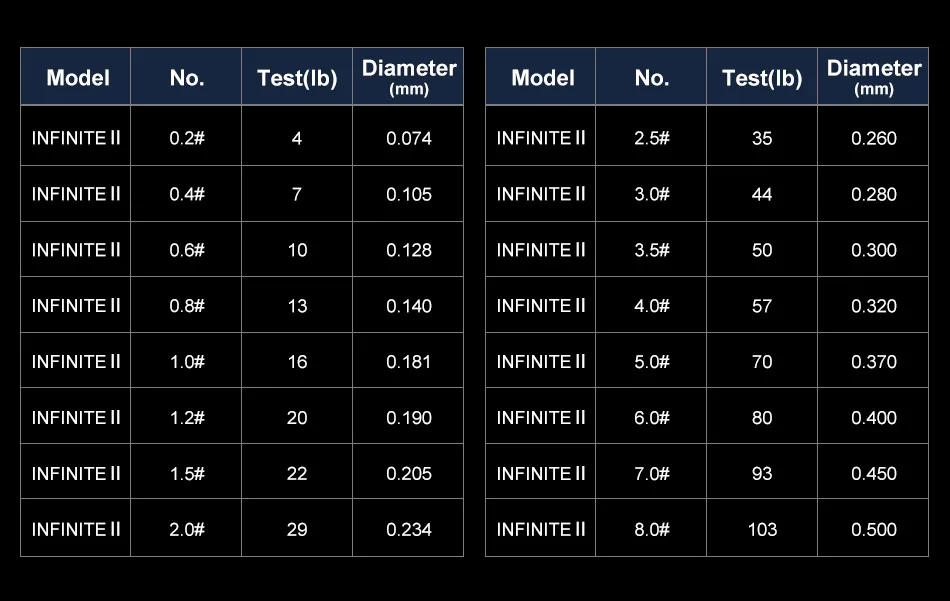This screenshot has height=601, width=950.
Task: Click the 0.280 diameter value
Action: coord(874,194)
